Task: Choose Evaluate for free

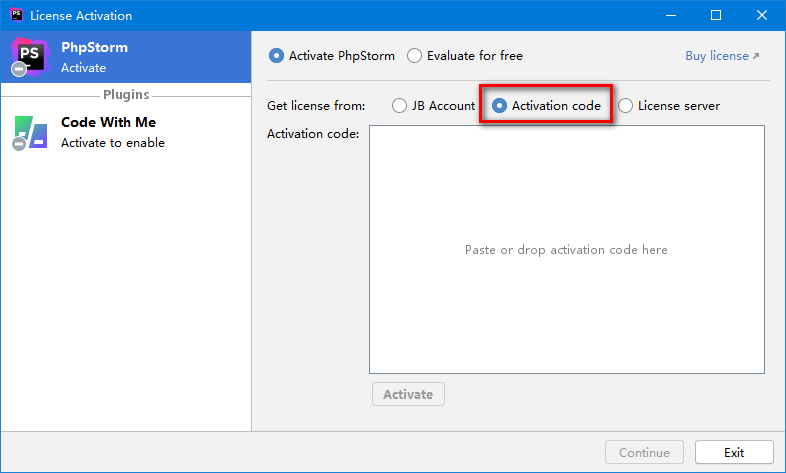Action: click(415, 56)
